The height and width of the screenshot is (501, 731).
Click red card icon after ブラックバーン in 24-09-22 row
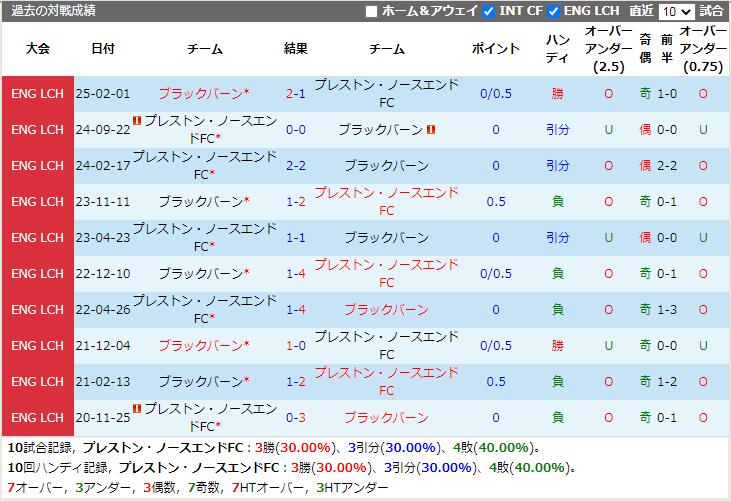tap(431, 129)
